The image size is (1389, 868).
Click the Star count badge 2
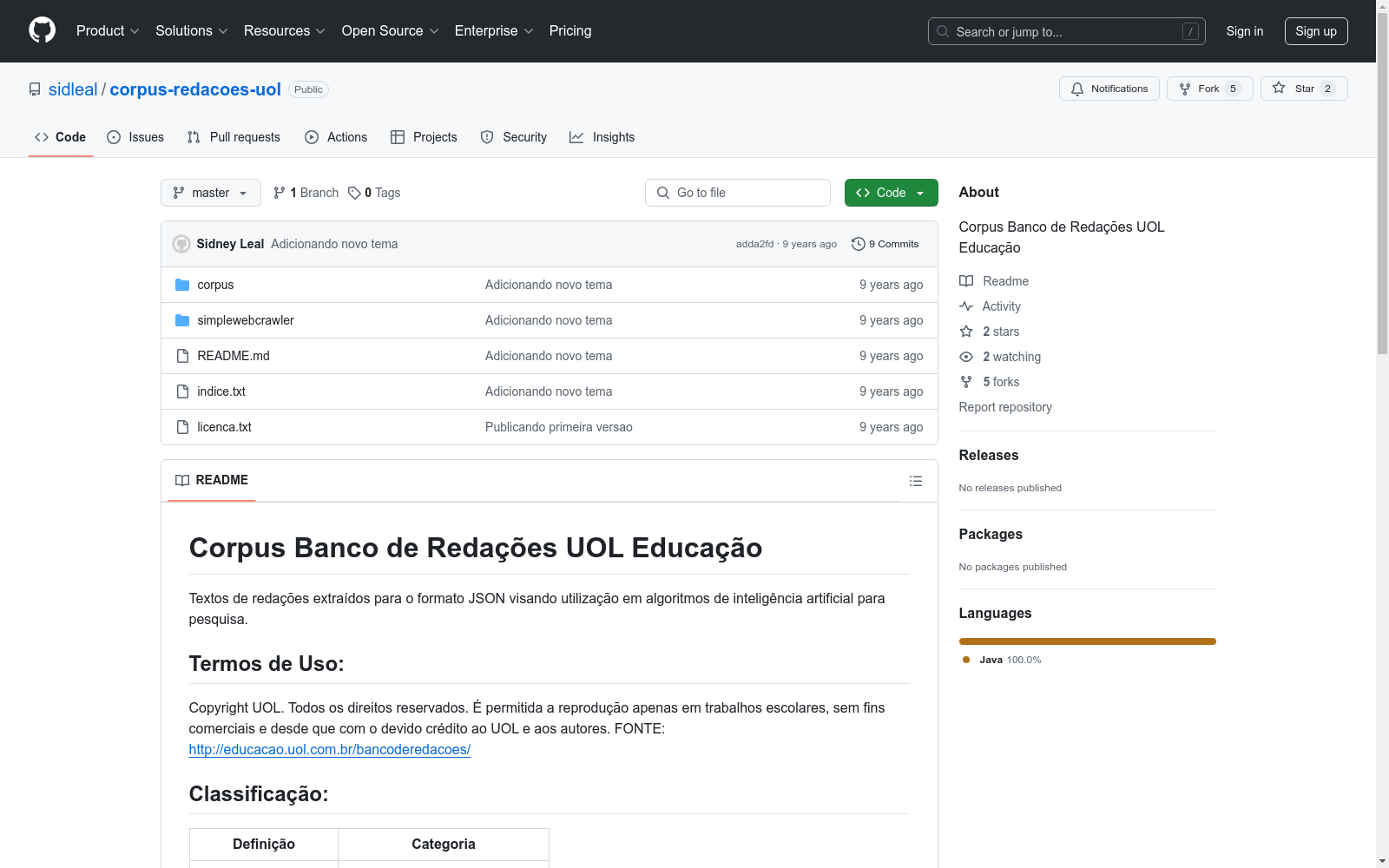point(1327,89)
